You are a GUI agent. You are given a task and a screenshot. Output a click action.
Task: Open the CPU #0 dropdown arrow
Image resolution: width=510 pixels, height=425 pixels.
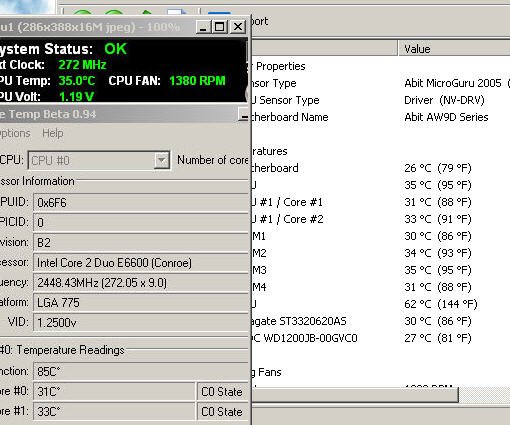click(x=162, y=160)
